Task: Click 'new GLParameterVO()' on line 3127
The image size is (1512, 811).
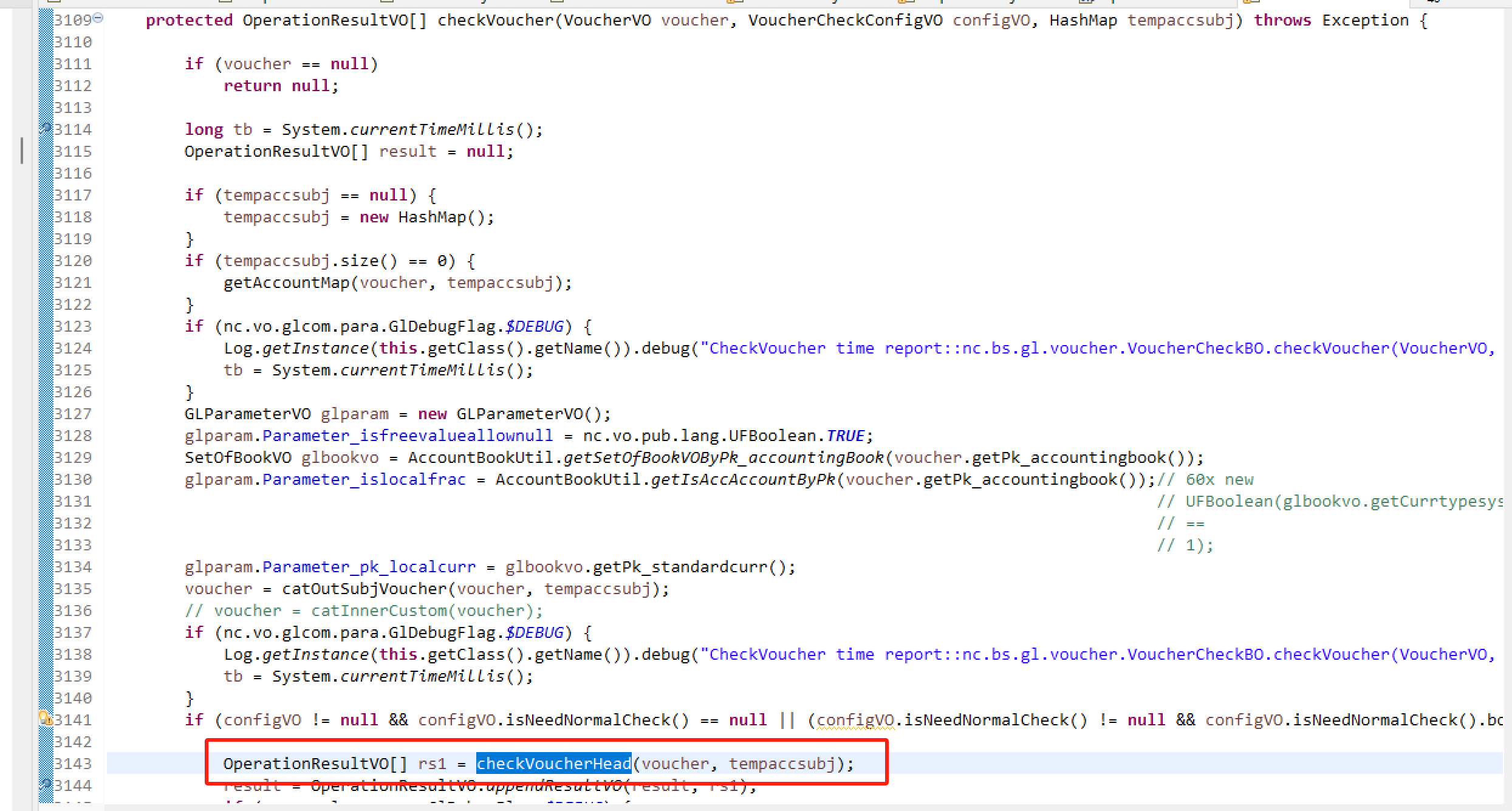Action: pos(510,414)
